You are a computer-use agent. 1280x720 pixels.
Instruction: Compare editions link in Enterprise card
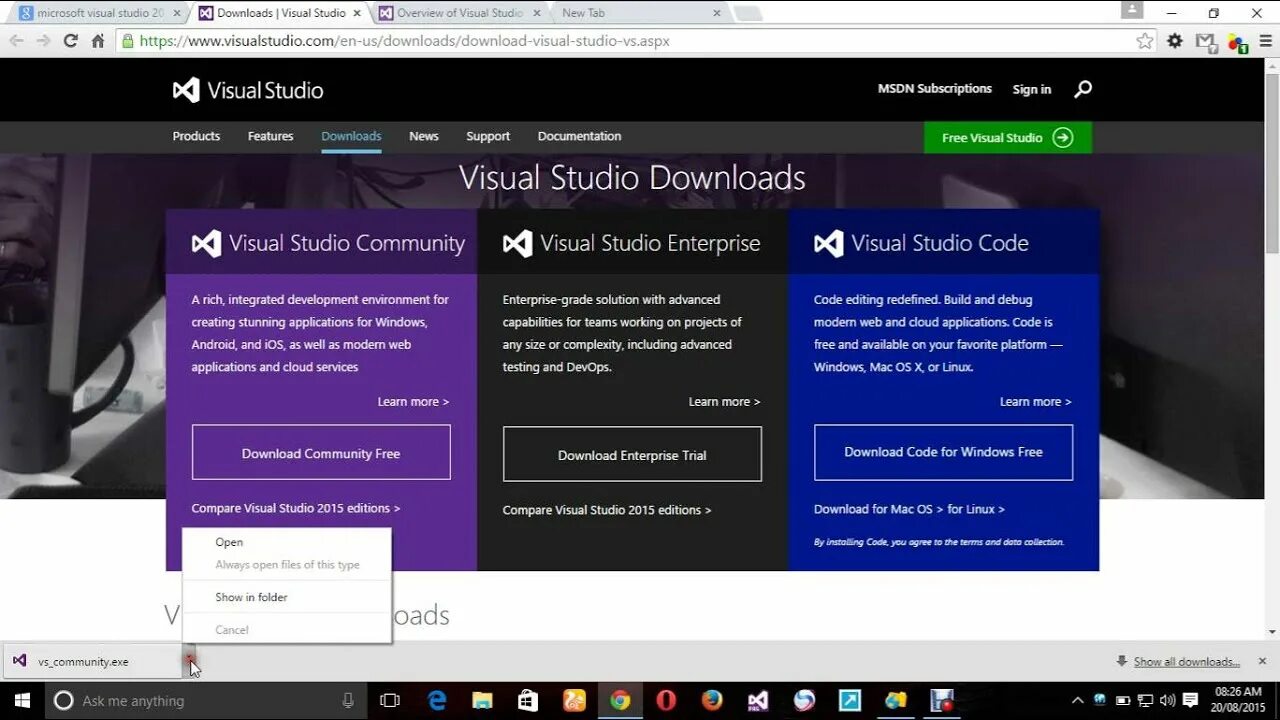(607, 510)
